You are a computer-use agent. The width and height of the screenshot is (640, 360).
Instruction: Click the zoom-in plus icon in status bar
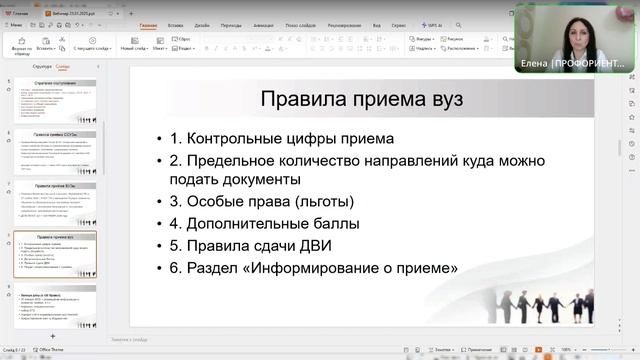pyautogui.click(x=633, y=350)
